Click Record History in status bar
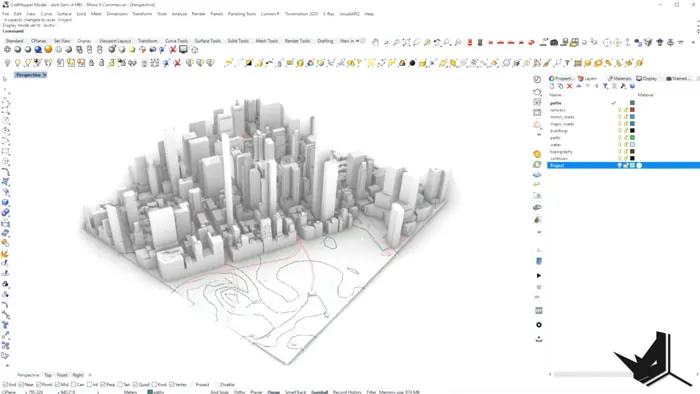 [347, 392]
